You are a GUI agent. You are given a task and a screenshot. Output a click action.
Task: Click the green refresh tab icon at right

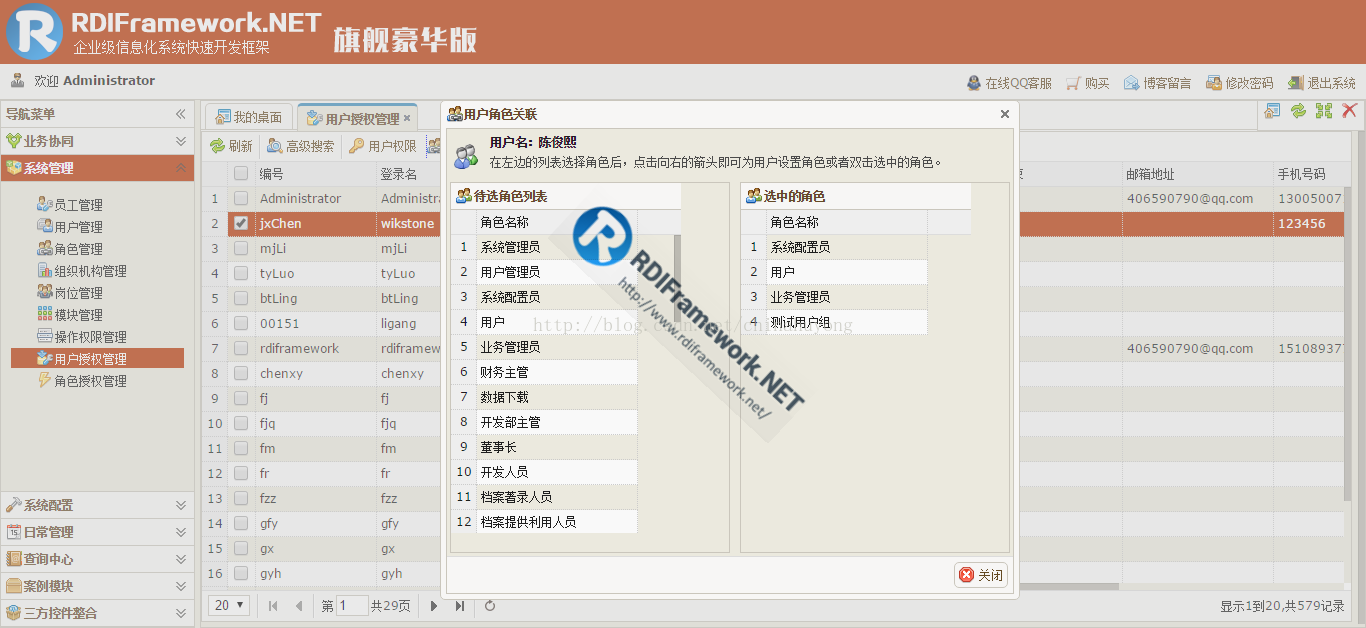pos(1298,111)
